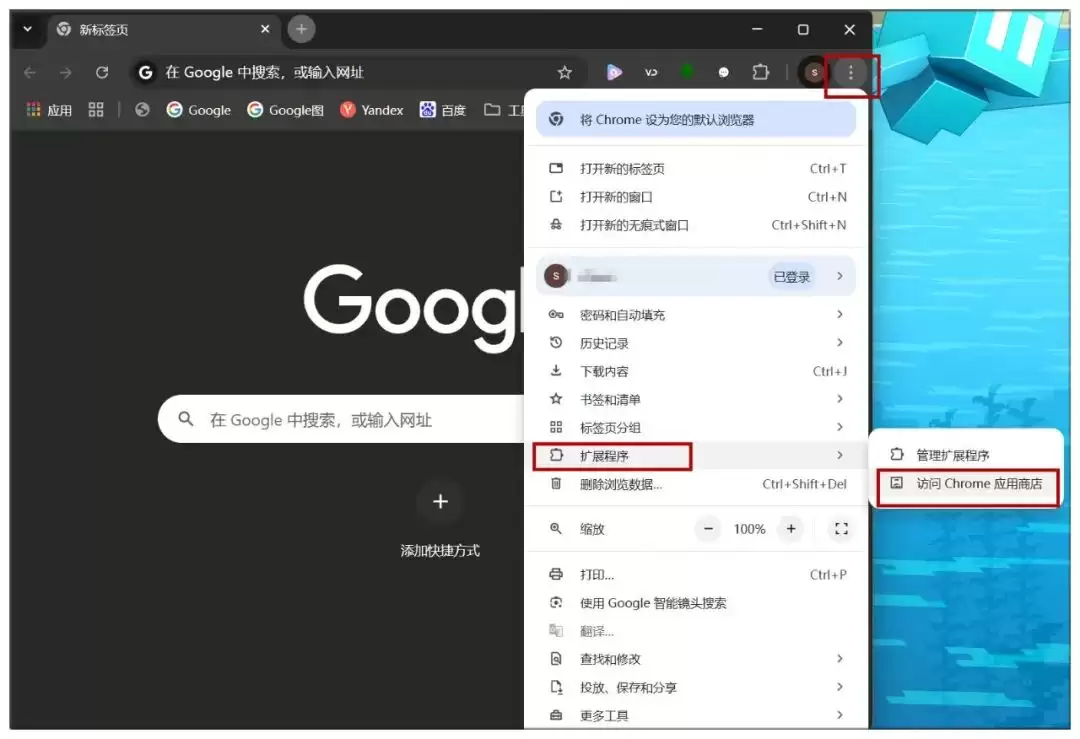Increase zoom with the plus control
The width and height of the screenshot is (1080, 739).
(790, 529)
